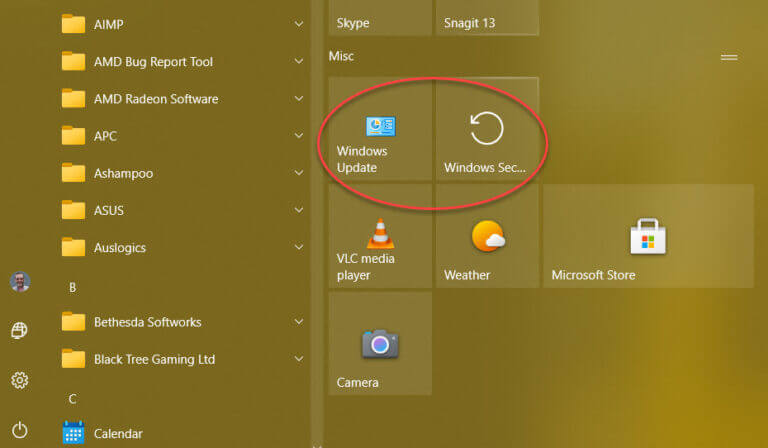Click the ASUS folder icon

tap(73, 210)
